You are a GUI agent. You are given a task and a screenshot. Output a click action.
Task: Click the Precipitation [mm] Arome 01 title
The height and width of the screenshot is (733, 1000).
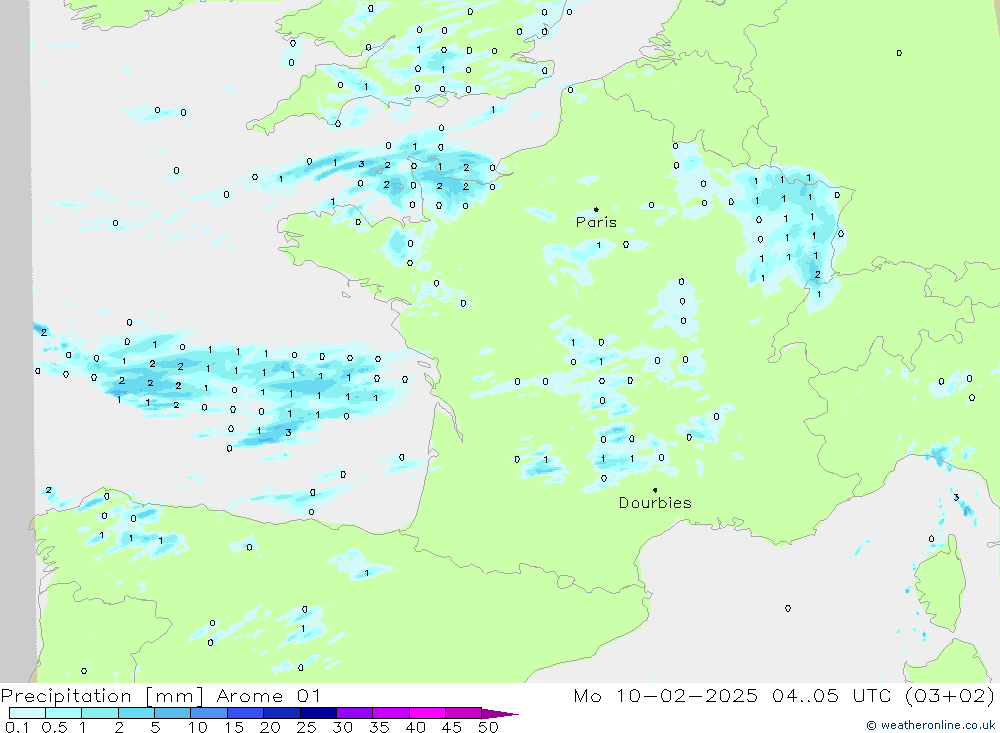(161, 695)
